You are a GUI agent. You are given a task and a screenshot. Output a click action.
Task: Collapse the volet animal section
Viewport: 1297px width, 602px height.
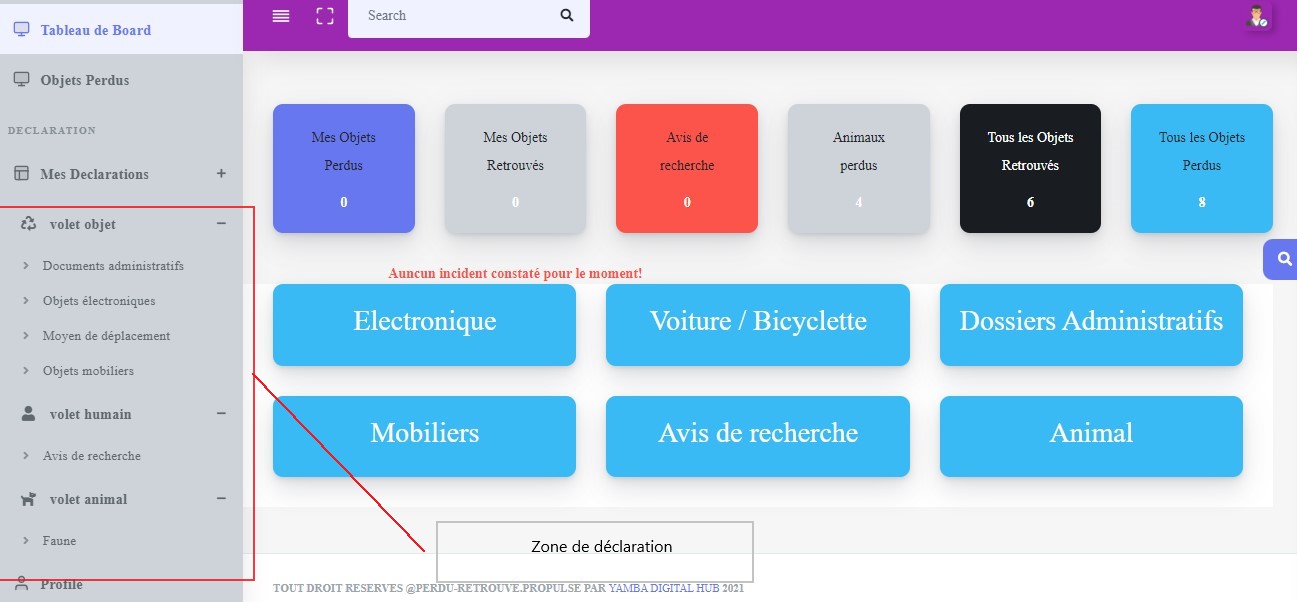point(221,499)
